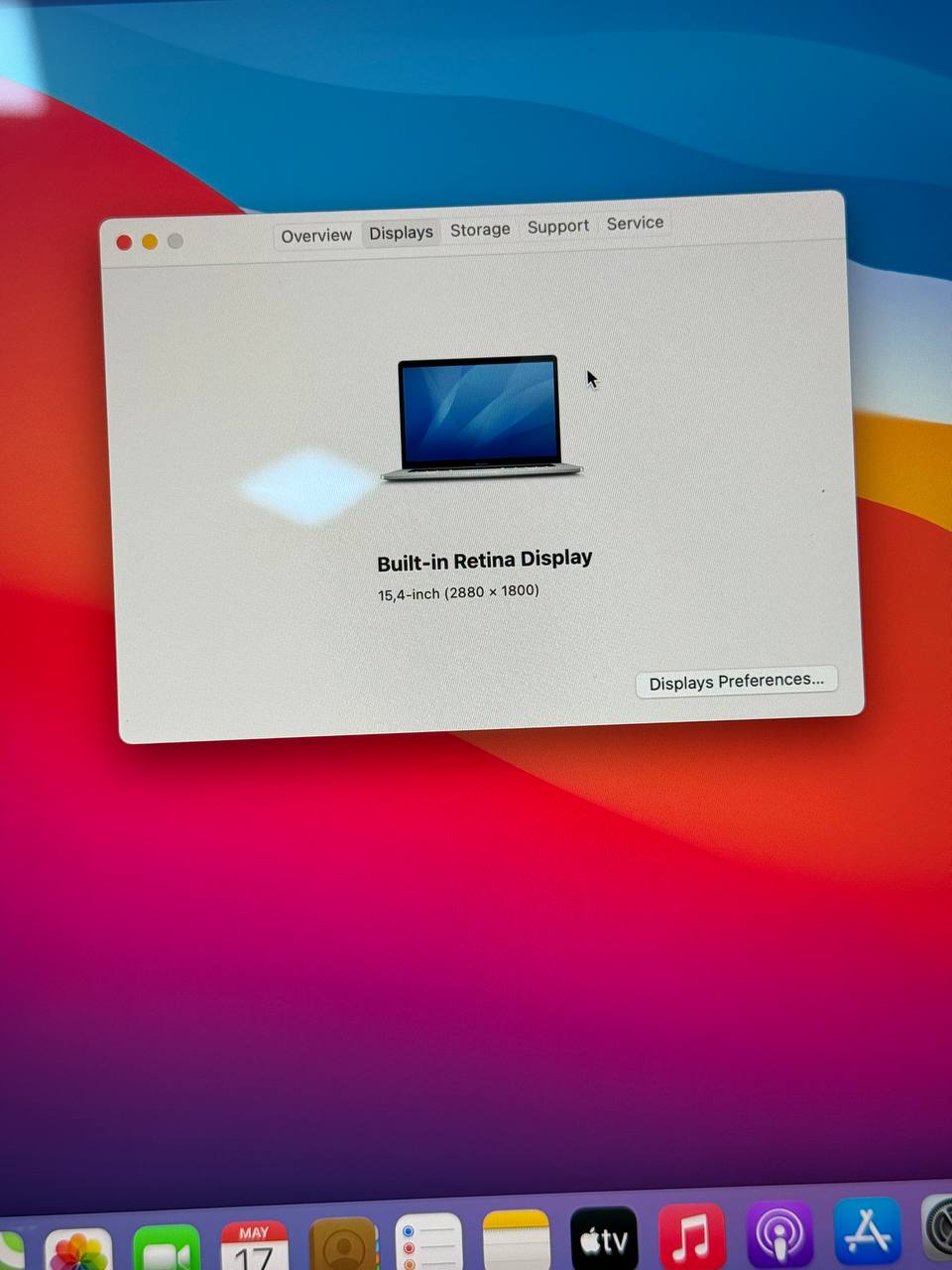
Task: Open Photos from the Dock
Action: (x=77, y=1250)
